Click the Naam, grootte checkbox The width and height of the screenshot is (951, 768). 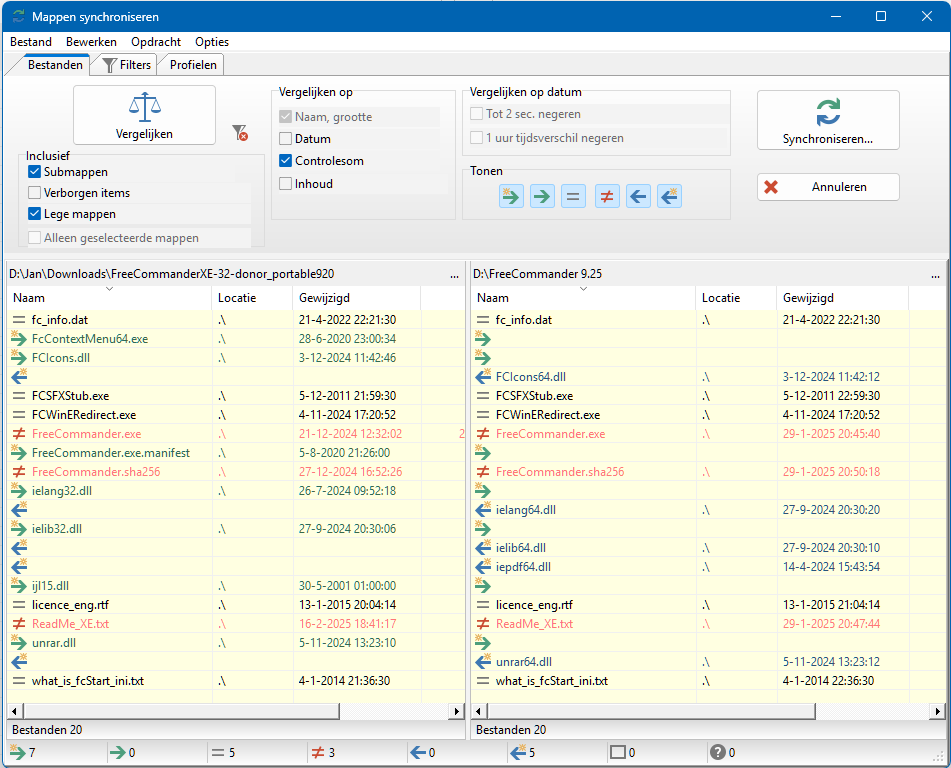[x=286, y=117]
